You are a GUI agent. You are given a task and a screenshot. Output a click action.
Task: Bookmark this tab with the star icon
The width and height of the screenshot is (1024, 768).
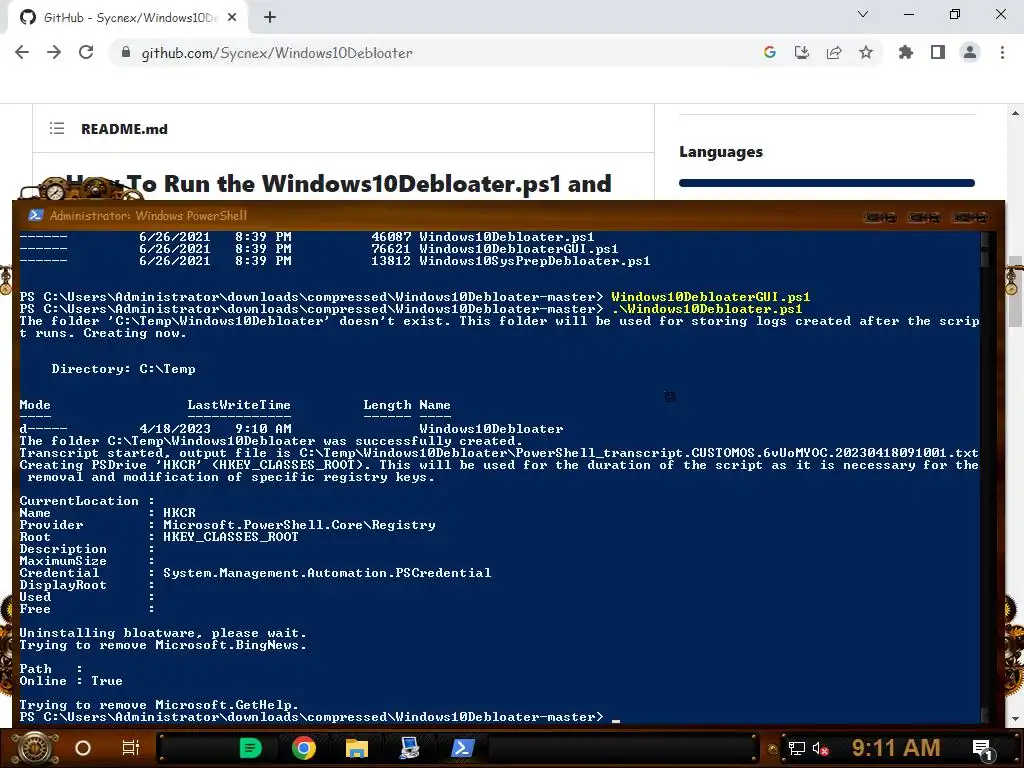click(866, 52)
